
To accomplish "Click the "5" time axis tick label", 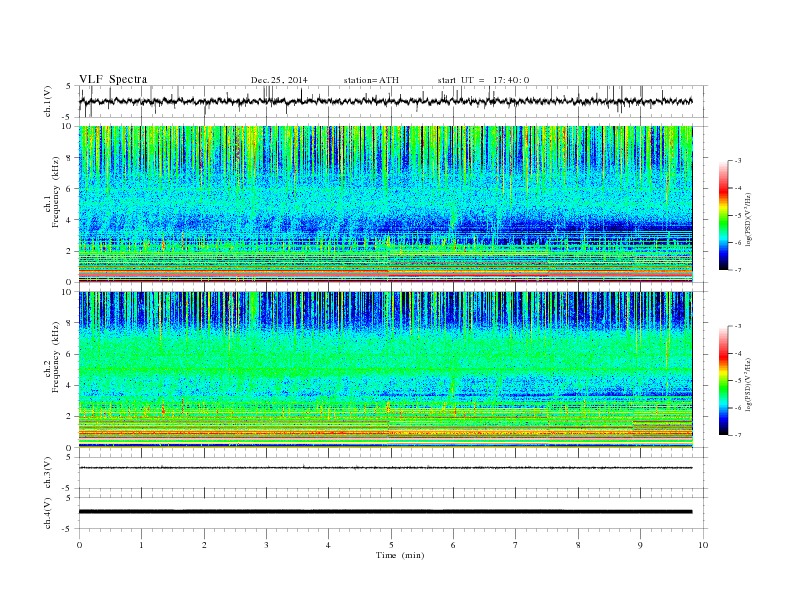I will click(391, 545).
